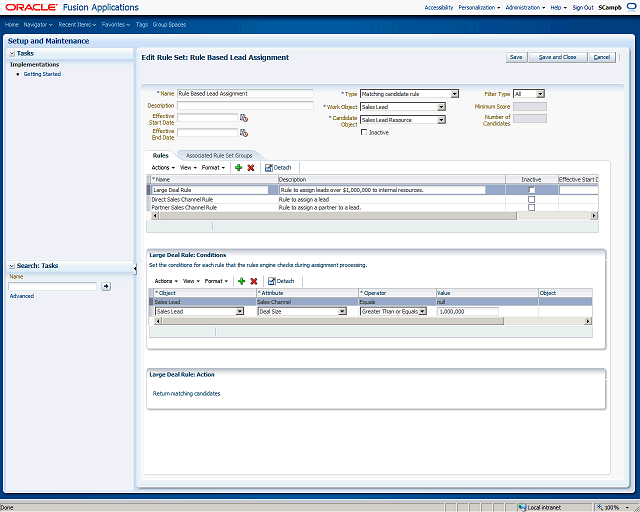Screen dimensions: 640x512
Task: Open Actions menu in Conditions toolbar
Action: pyautogui.click(x=166, y=281)
